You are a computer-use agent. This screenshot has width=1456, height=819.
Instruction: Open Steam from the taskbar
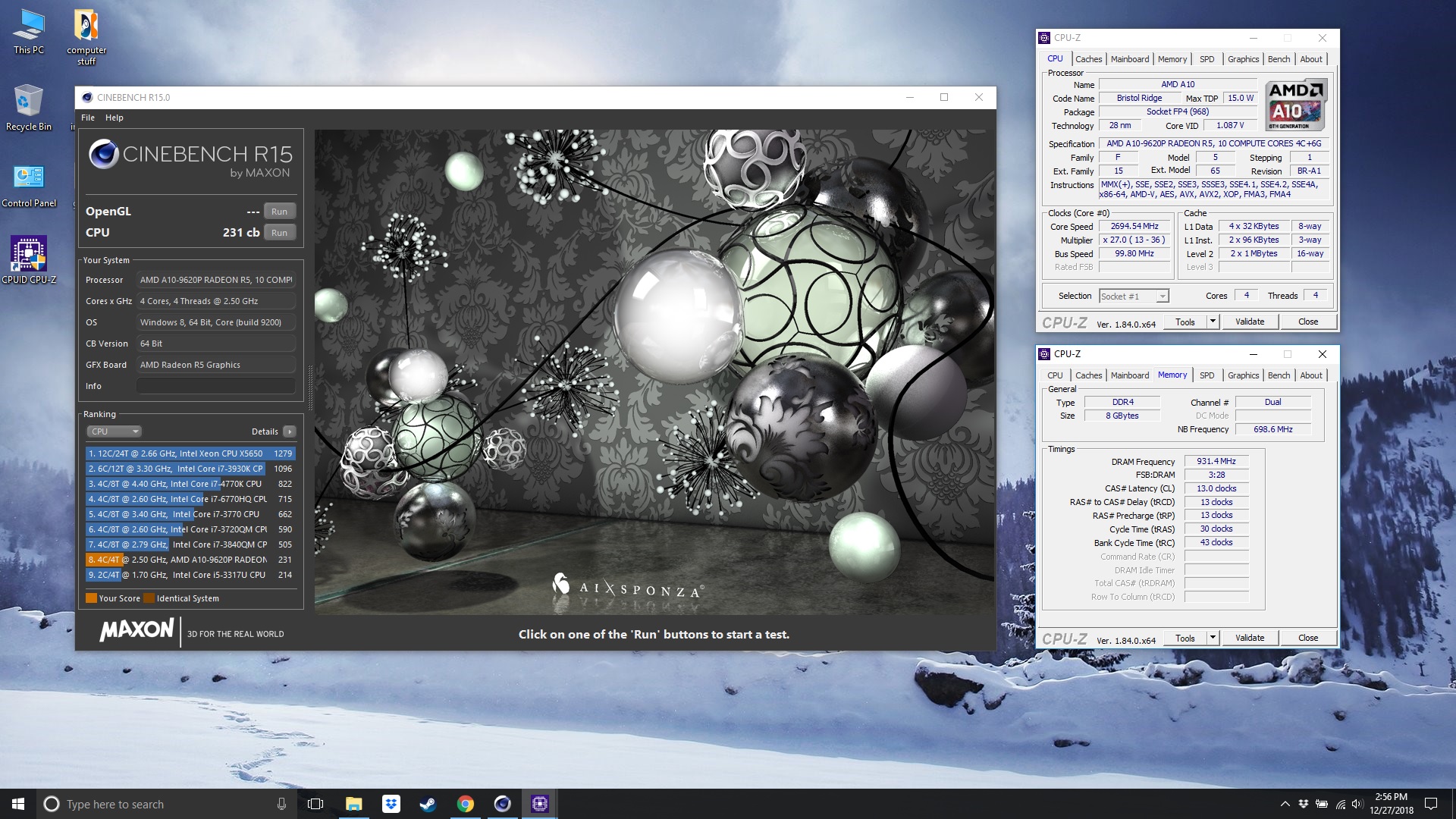point(428,804)
